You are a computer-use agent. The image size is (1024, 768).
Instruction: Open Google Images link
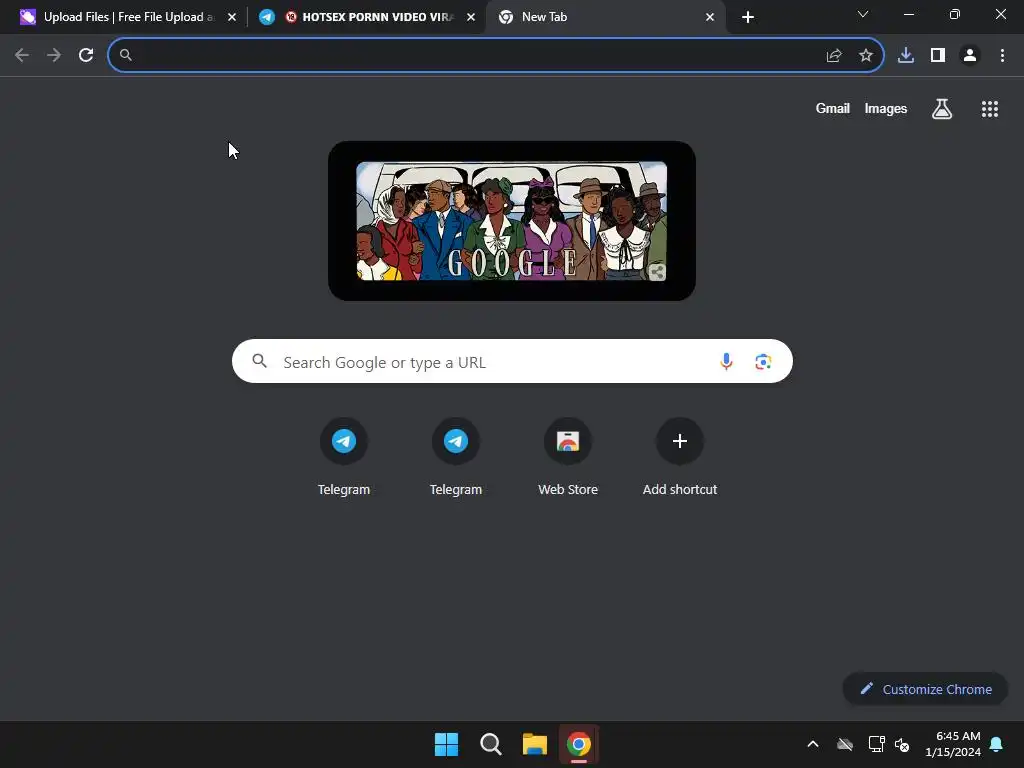886,108
